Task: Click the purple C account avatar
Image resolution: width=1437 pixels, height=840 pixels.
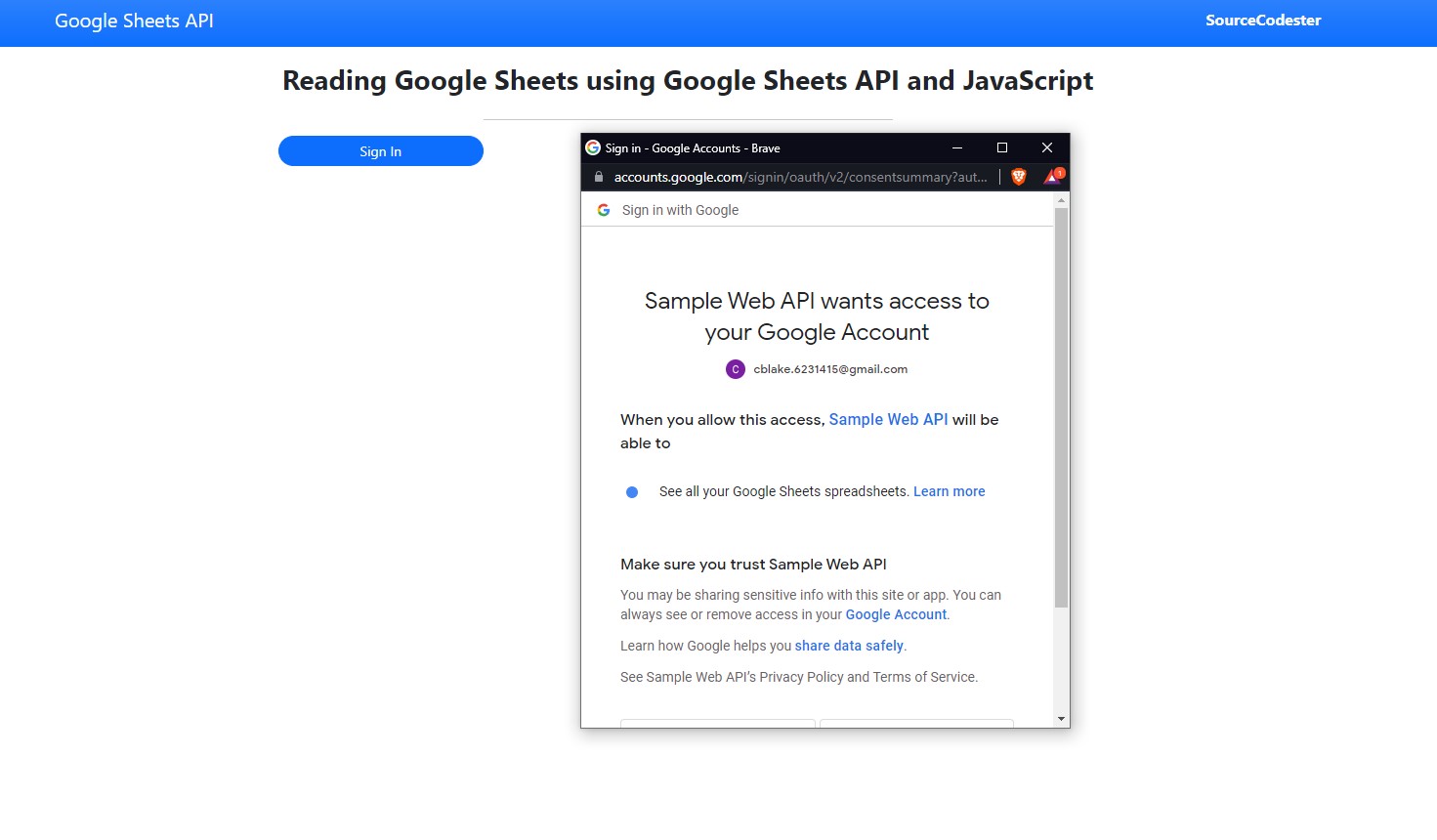Action: coord(736,369)
